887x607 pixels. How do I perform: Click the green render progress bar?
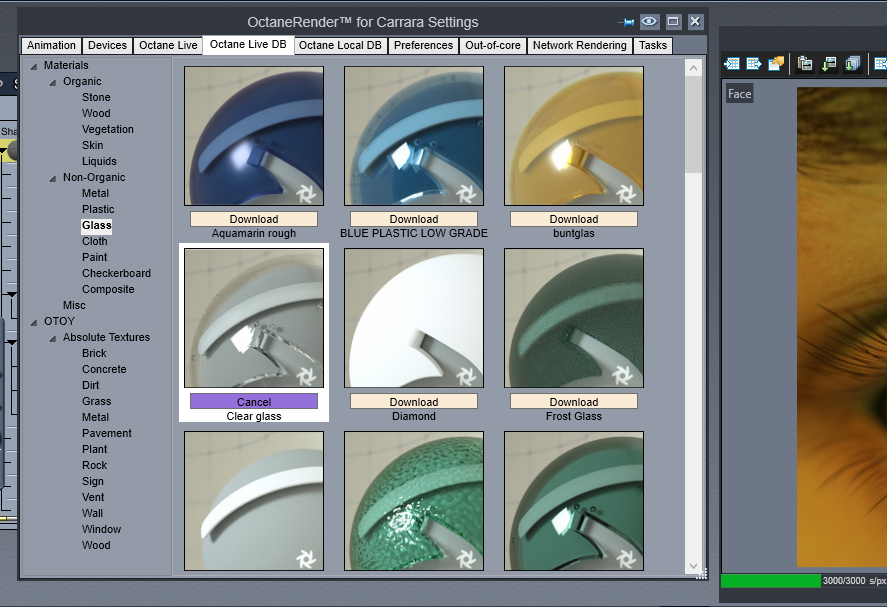tap(770, 581)
